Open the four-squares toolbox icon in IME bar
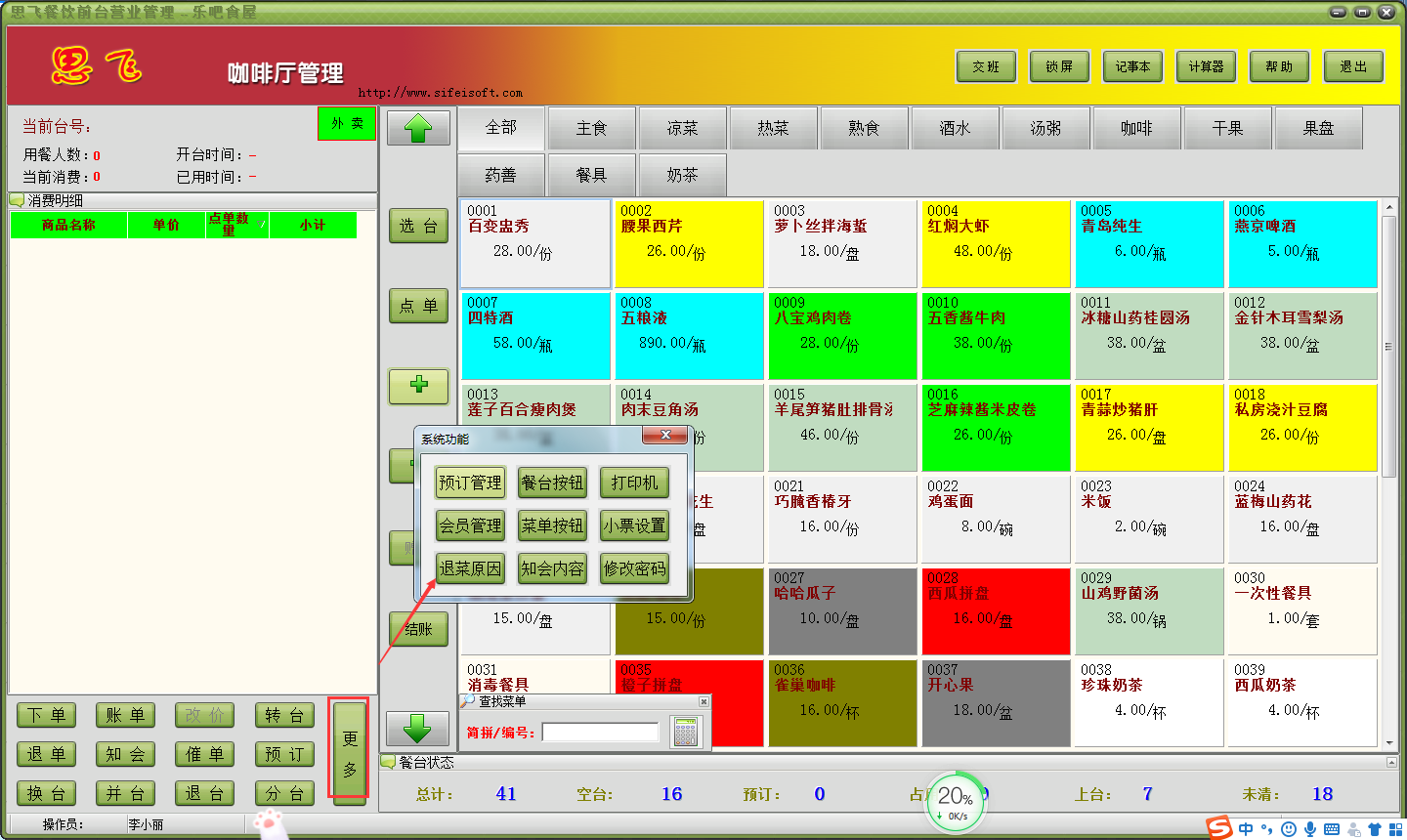This screenshot has width=1407, height=840. [x=1394, y=829]
